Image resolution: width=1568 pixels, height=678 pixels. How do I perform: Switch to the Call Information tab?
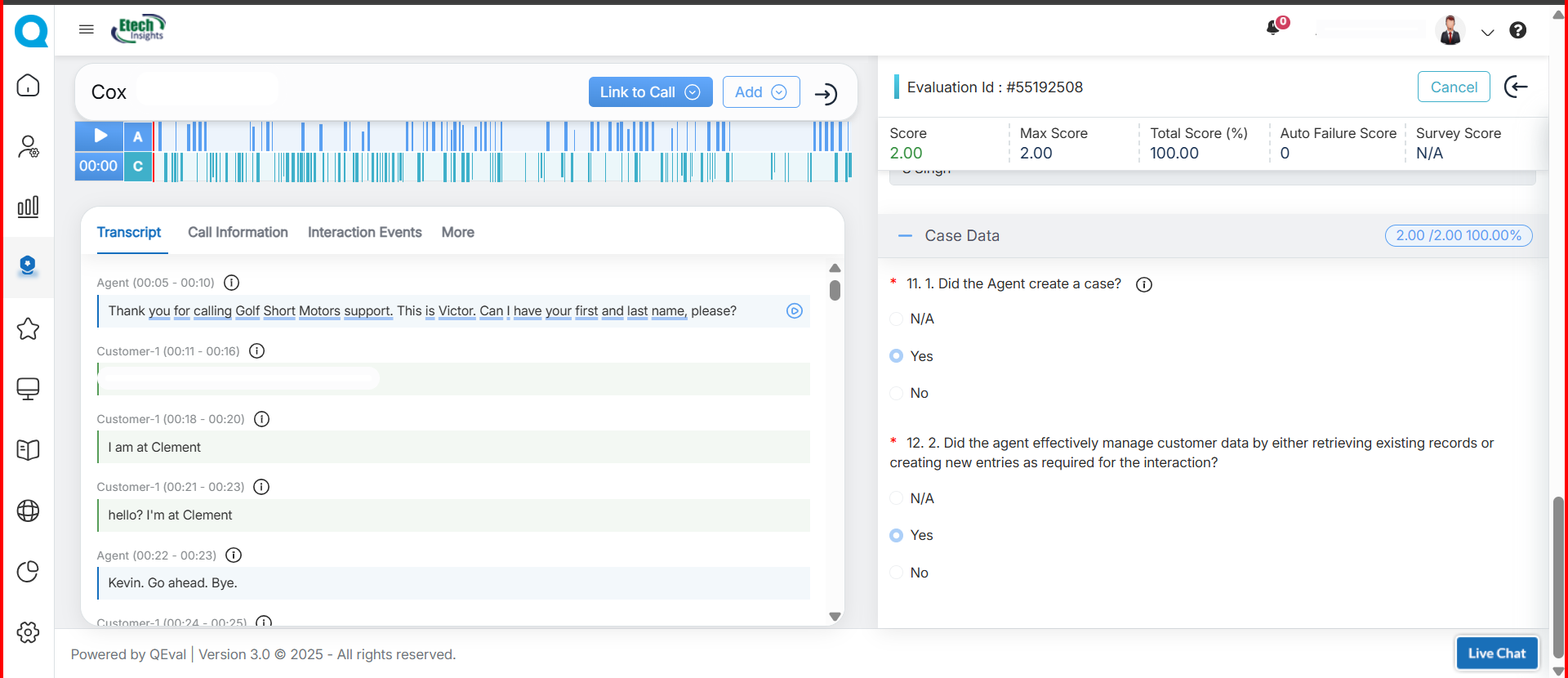[238, 233]
